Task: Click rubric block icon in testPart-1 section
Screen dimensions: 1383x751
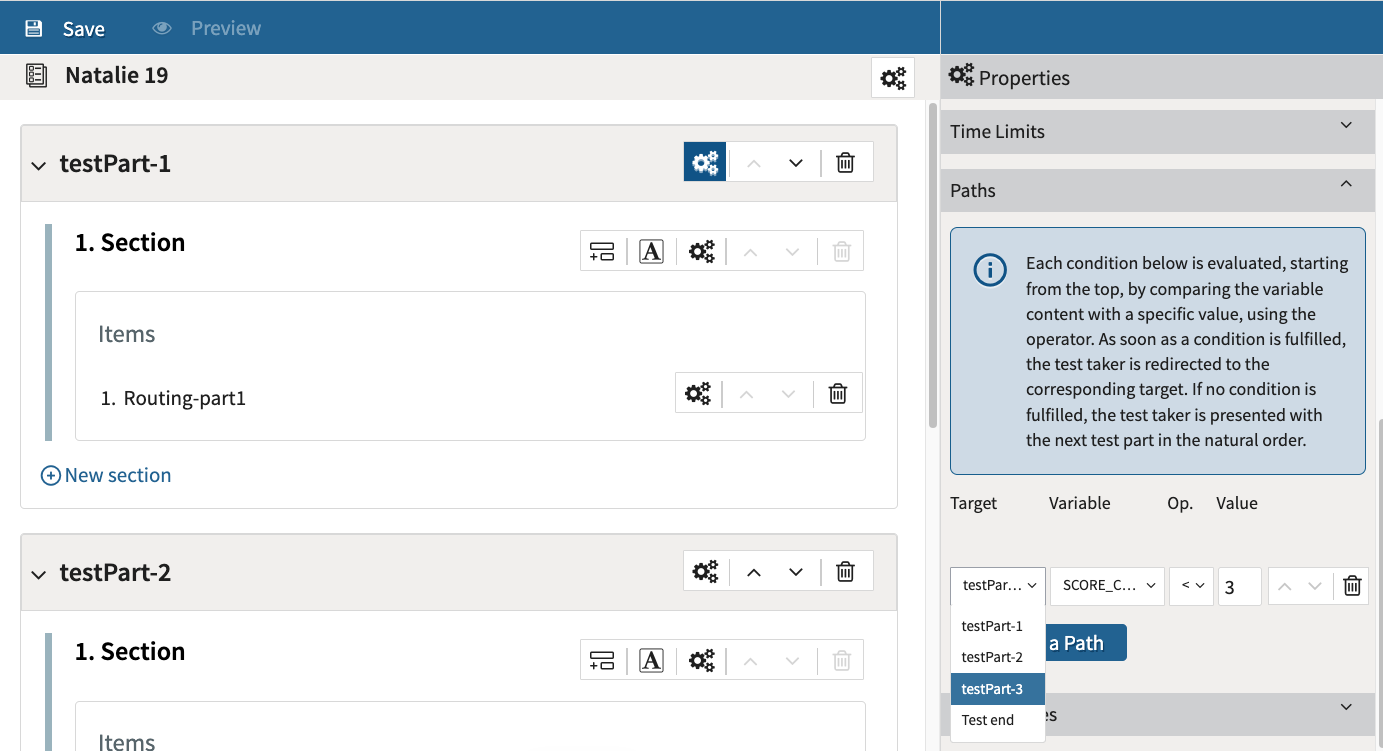Action: point(651,251)
